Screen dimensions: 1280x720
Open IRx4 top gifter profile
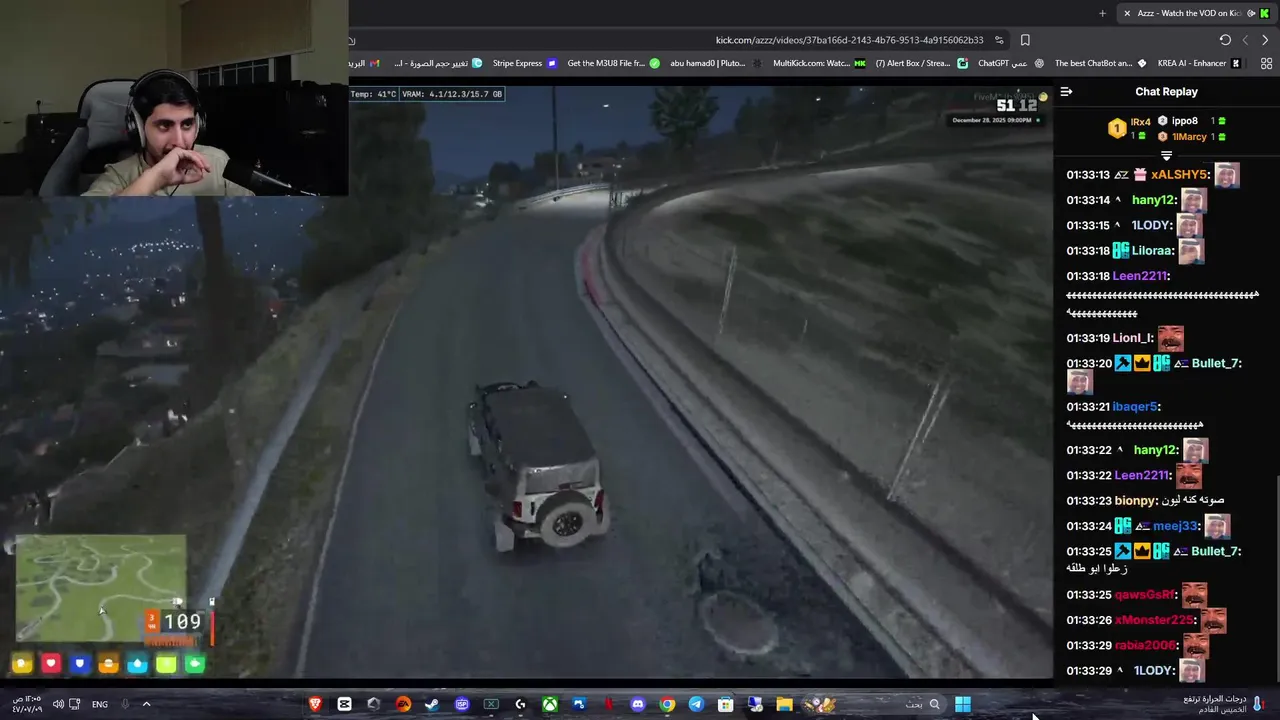(x=1140, y=122)
